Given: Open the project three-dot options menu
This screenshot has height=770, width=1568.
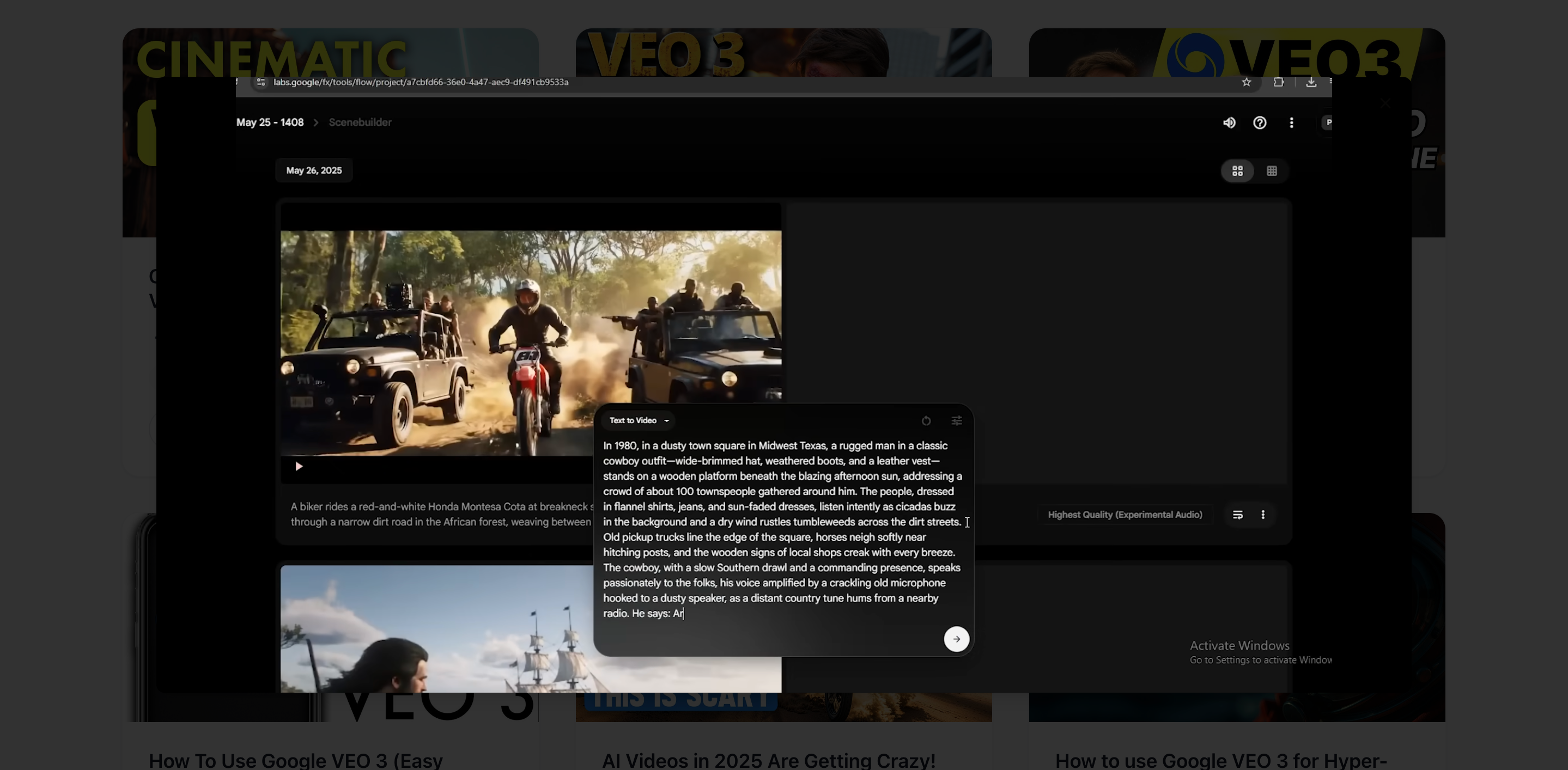Looking at the screenshot, I should click(x=1291, y=123).
